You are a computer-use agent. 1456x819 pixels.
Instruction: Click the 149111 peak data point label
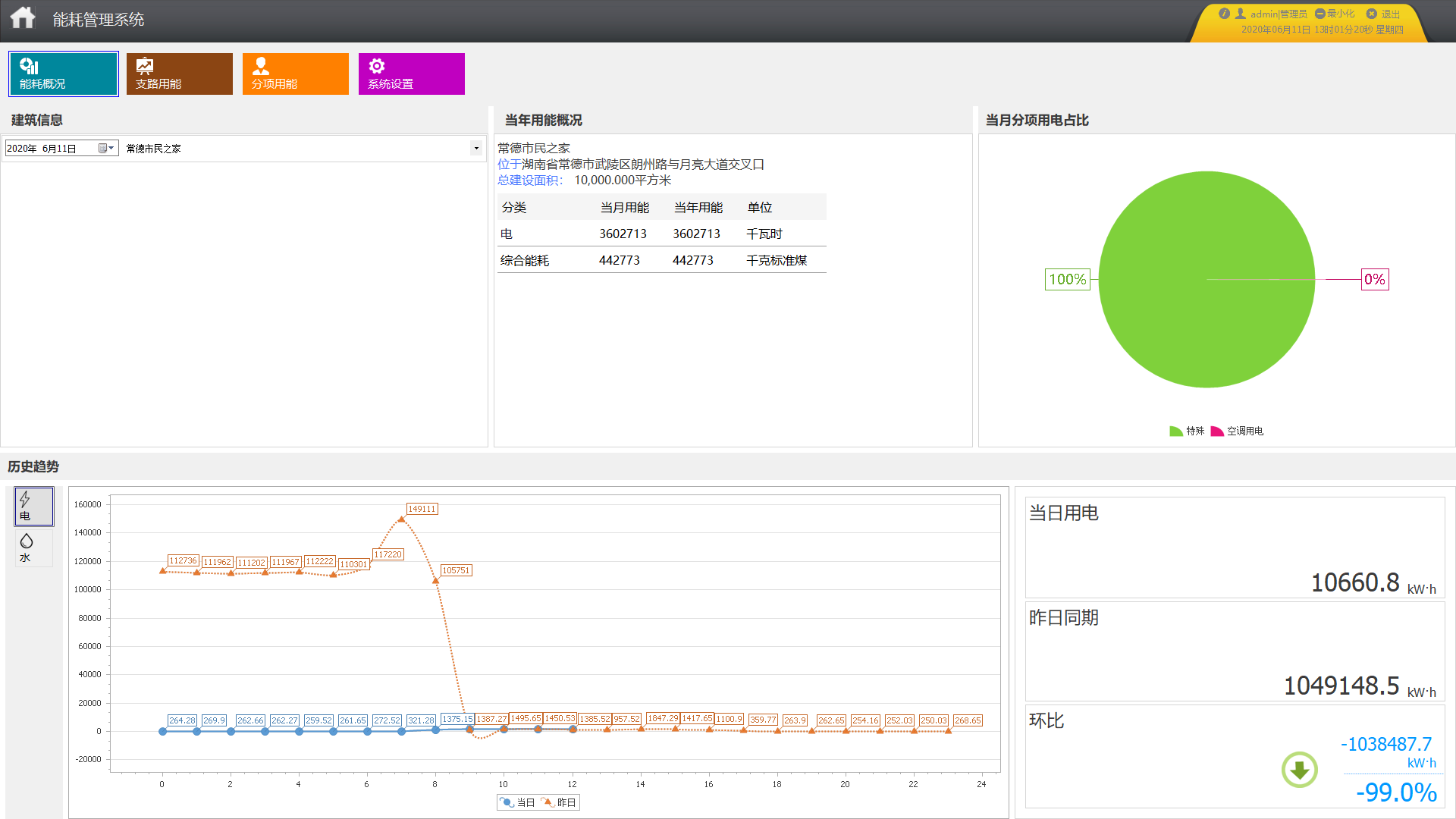pyautogui.click(x=422, y=509)
